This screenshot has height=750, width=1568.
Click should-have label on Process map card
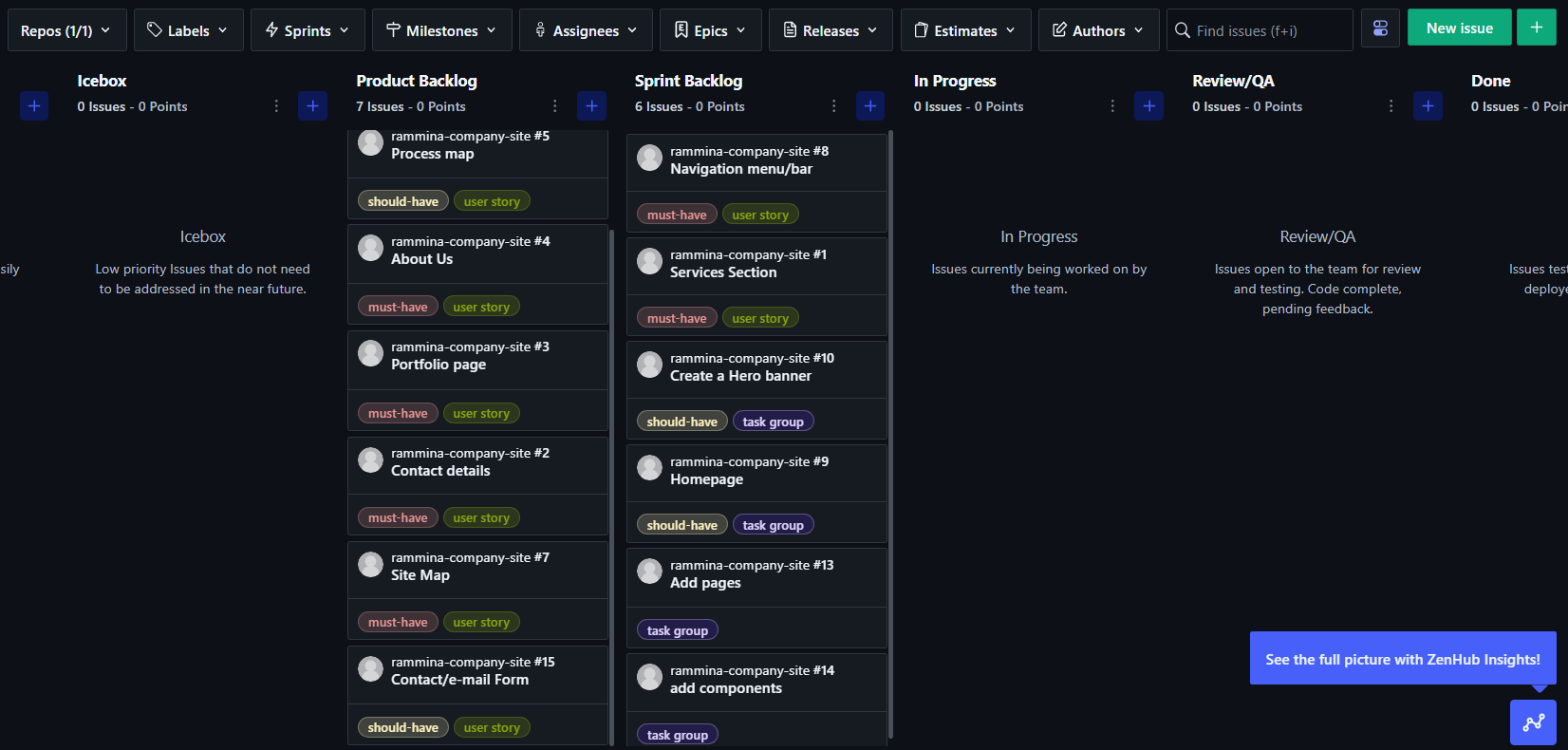[402, 201]
